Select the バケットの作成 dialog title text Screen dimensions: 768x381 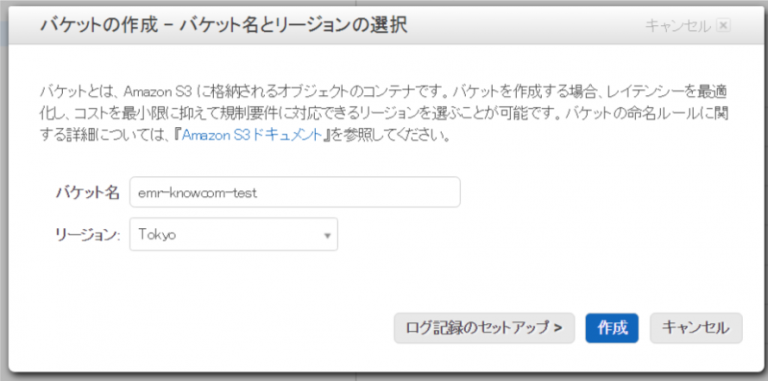coord(223,25)
